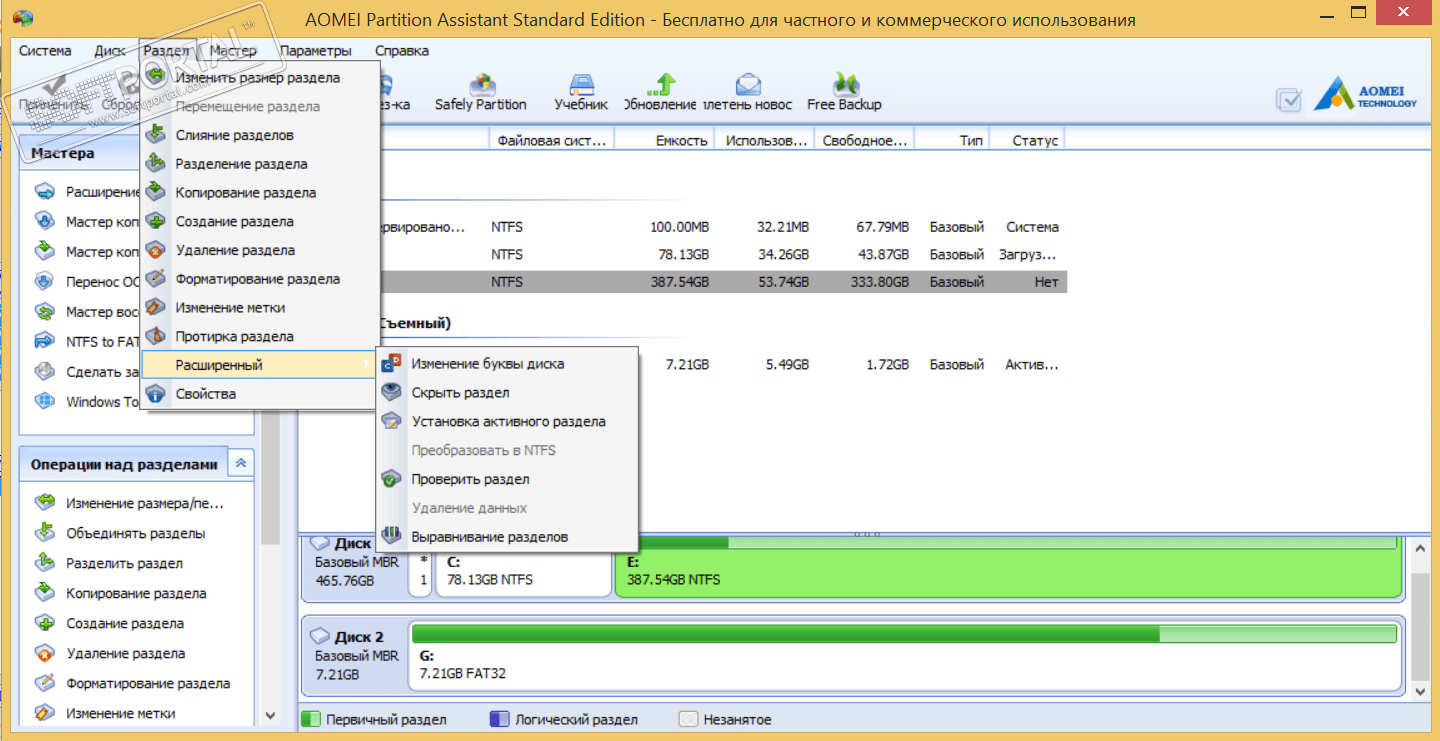Click Форматирование раздела icon in Раздел menu

click(156, 279)
